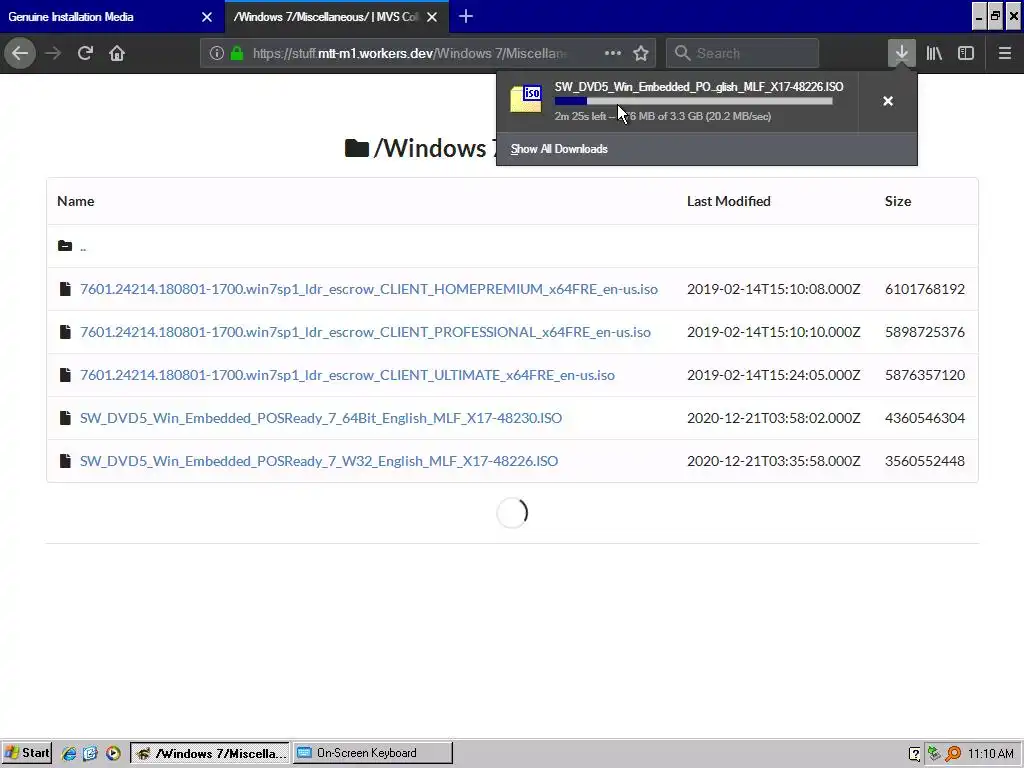
Task: Download the ULTIMATE x64FRE iso
Action: 347,375
